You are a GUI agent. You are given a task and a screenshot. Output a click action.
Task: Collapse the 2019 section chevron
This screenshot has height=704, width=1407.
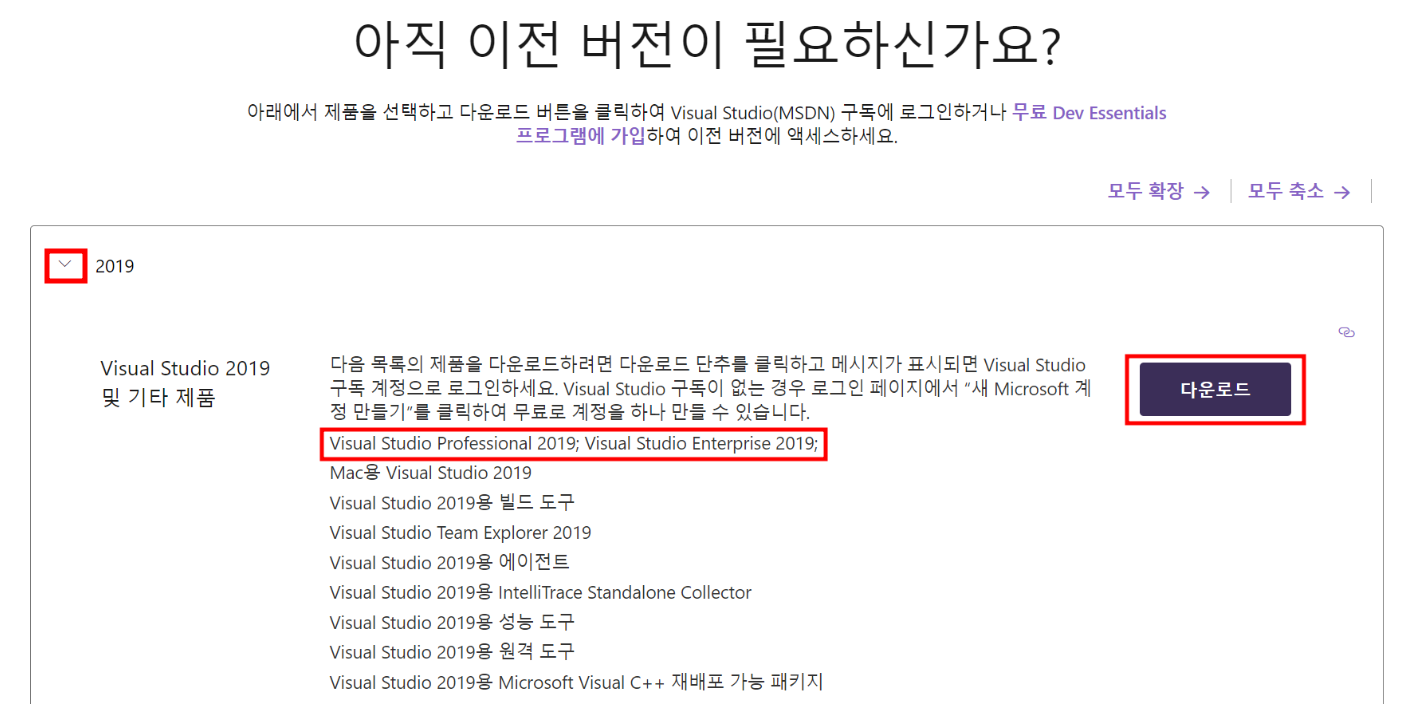(66, 266)
